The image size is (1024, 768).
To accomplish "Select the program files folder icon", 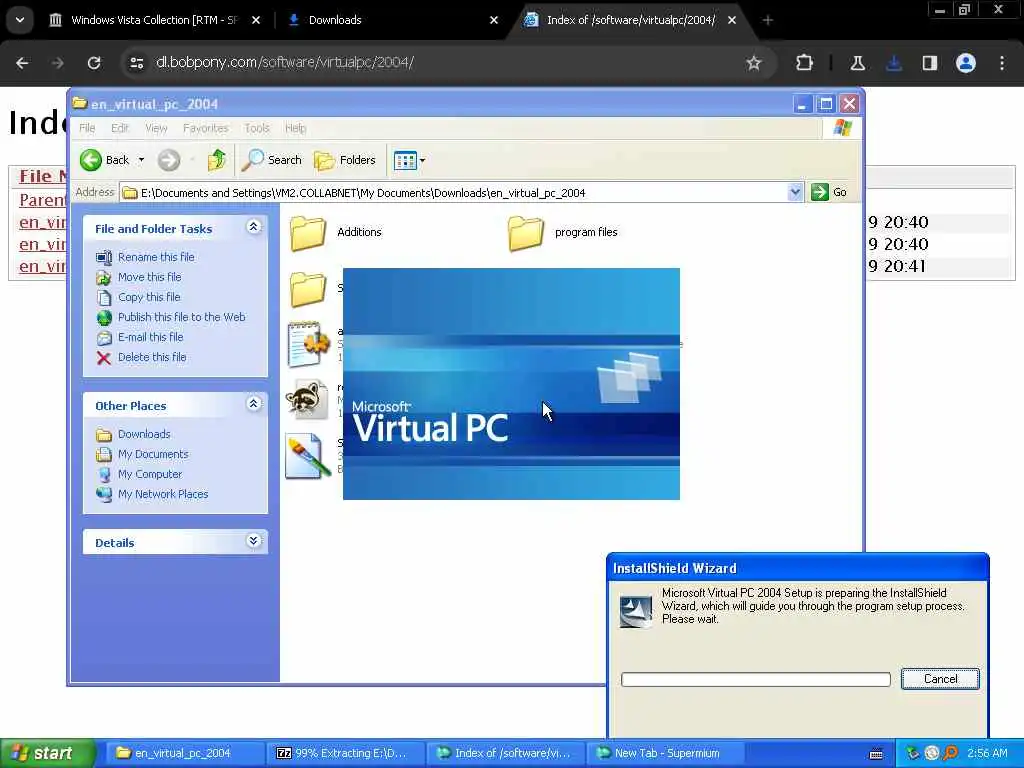I will point(526,233).
